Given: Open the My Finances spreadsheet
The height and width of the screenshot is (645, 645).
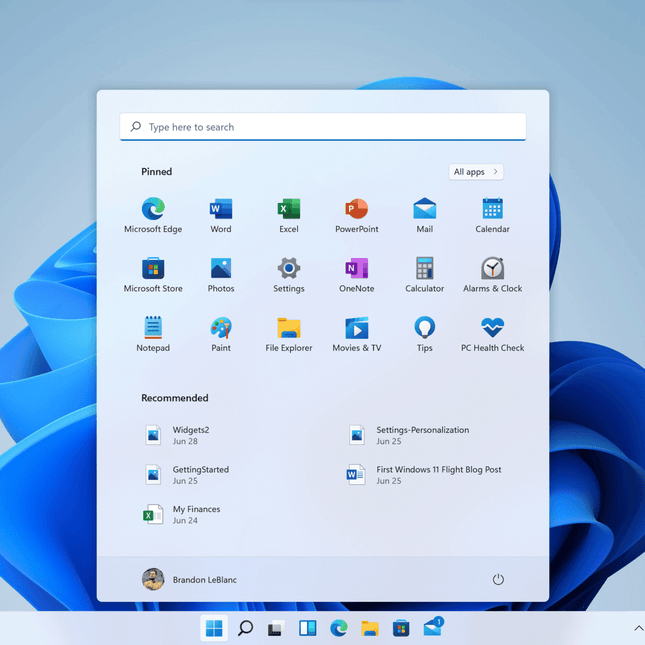Looking at the screenshot, I should pyautogui.click(x=182, y=514).
